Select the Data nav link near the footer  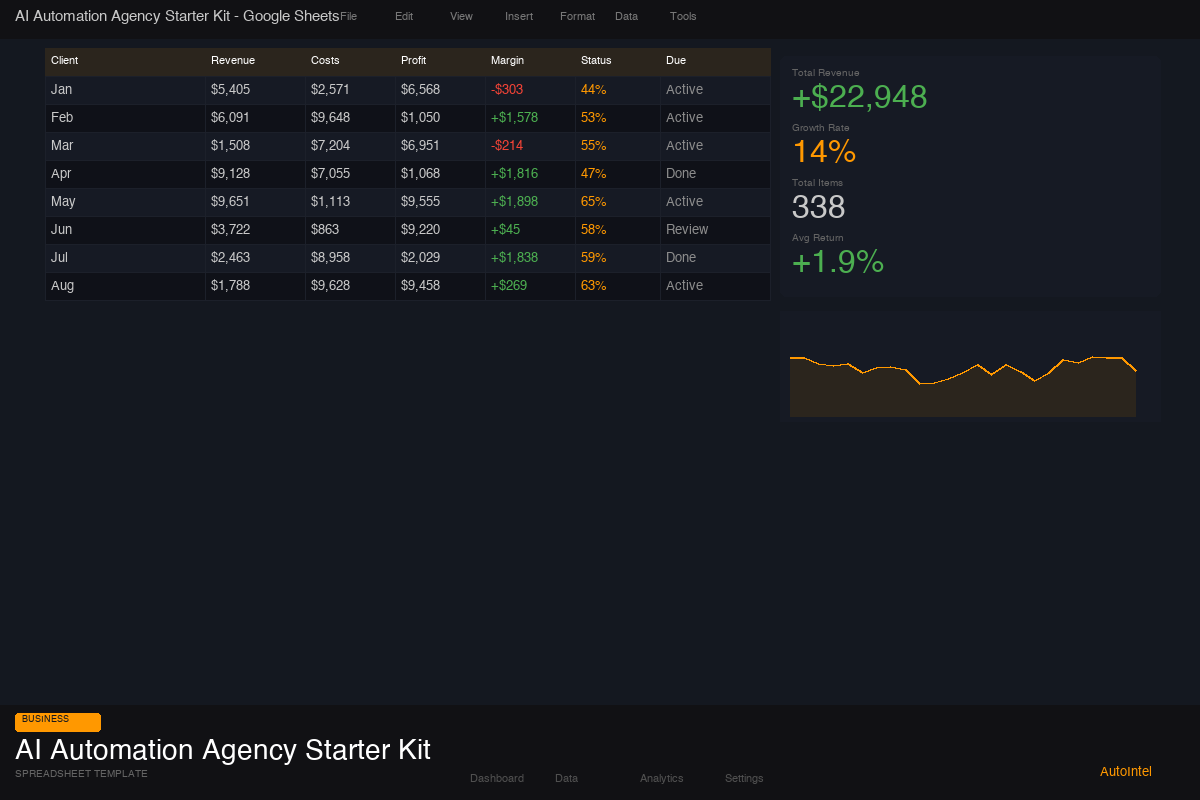click(x=566, y=778)
